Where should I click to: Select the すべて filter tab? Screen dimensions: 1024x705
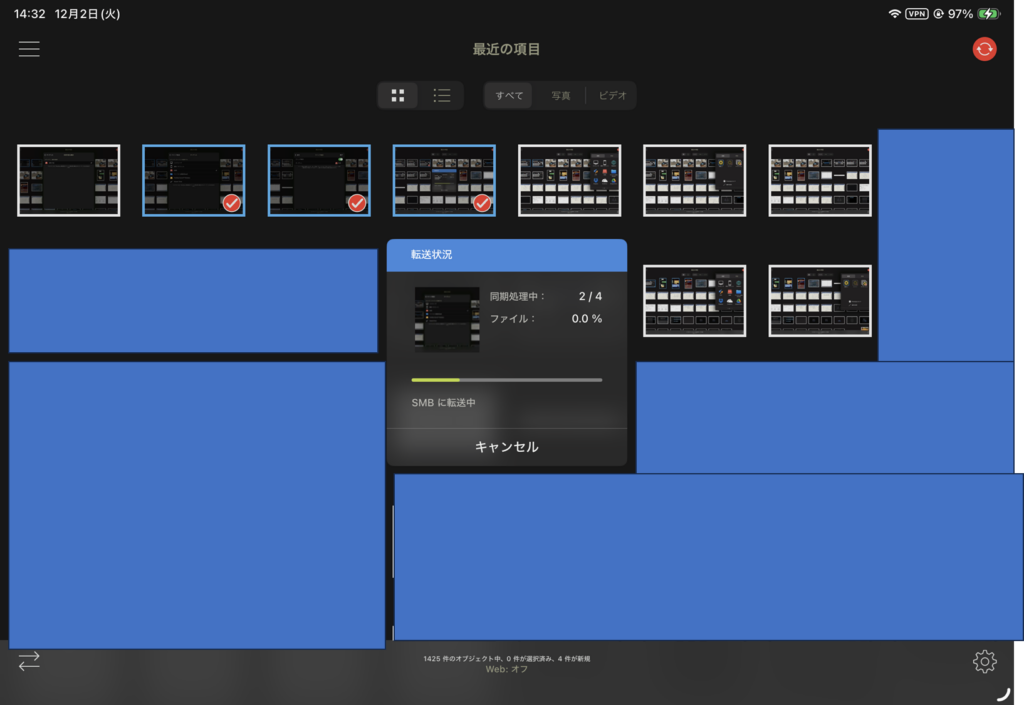(x=508, y=95)
